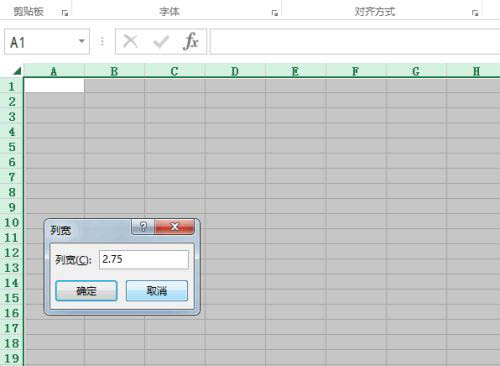Open the Insert Function fx icon

pyautogui.click(x=191, y=42)
